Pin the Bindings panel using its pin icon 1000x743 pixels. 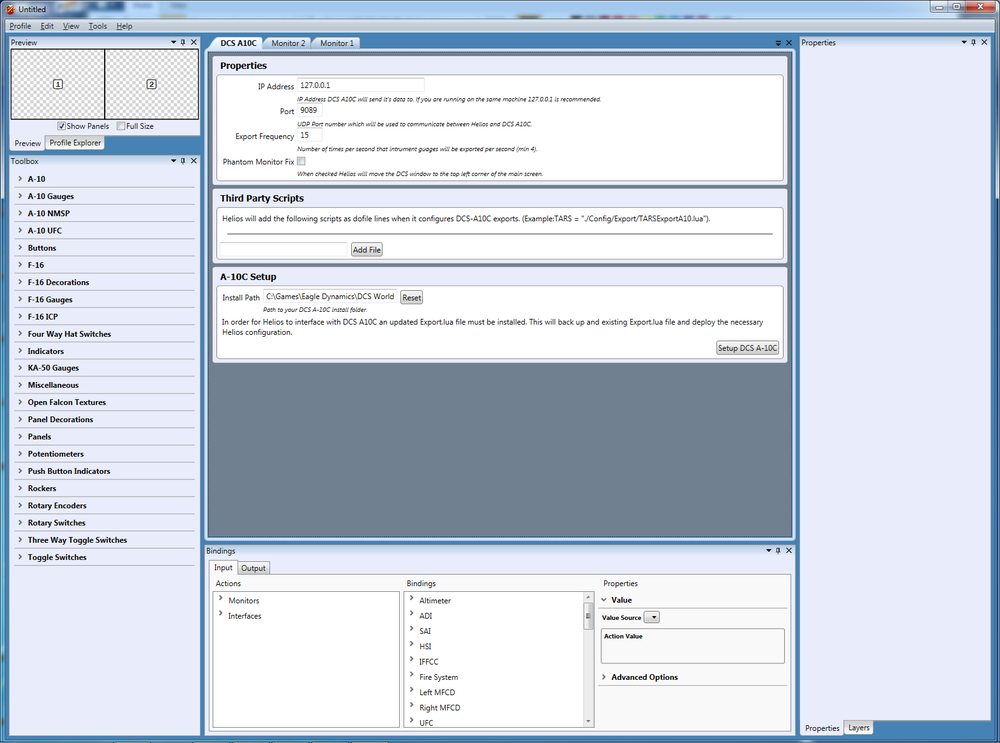778,550
